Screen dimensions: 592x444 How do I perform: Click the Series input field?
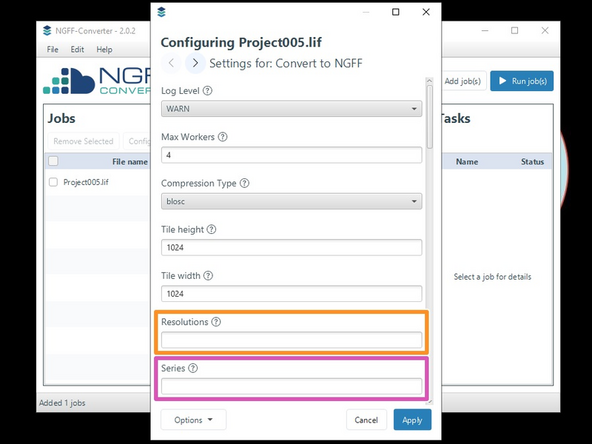[x=291, y=386]
